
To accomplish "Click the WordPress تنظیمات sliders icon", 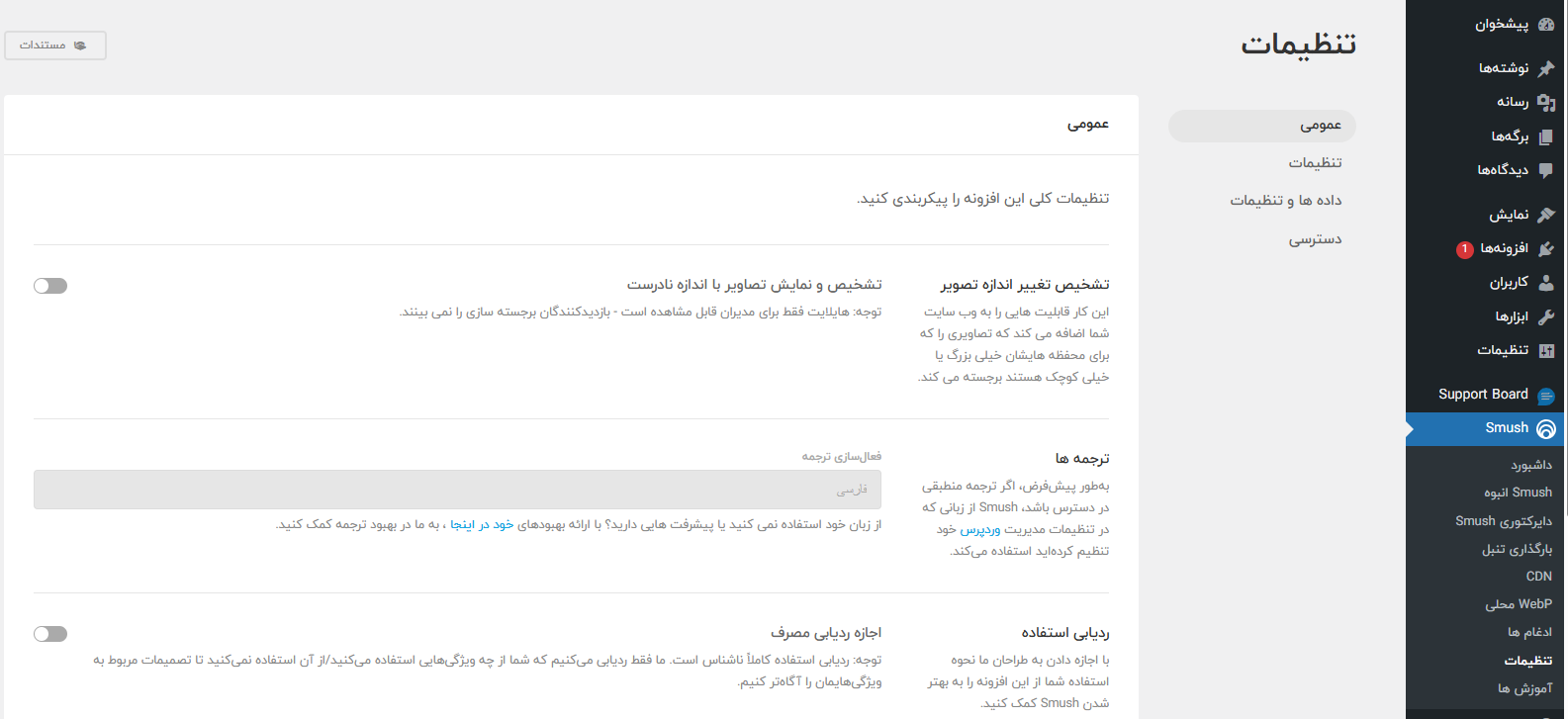I will pos(1546,350).
